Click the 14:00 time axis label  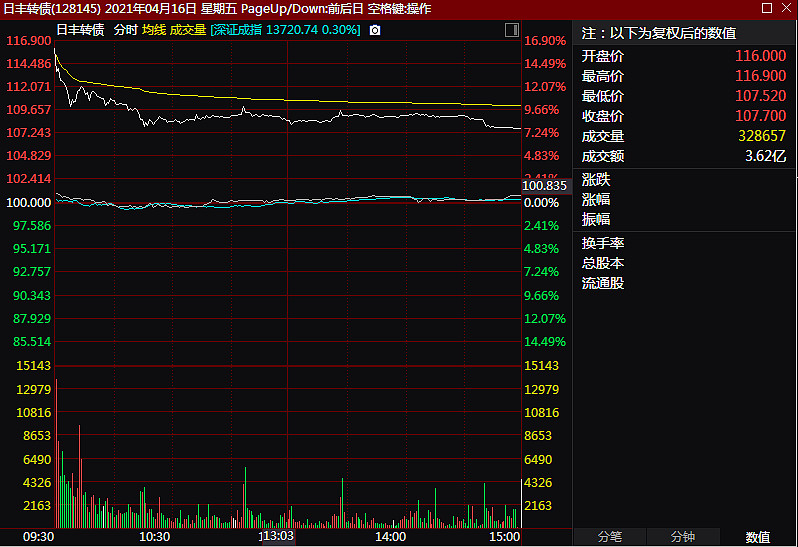click(x=391, y=537)
